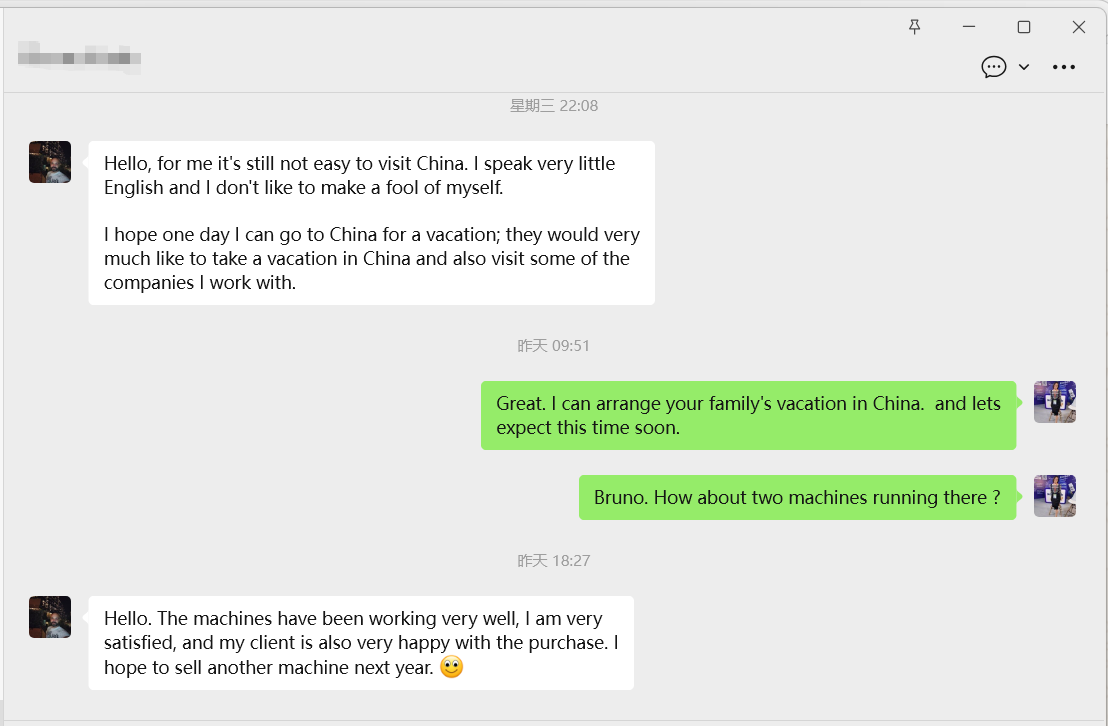Select the "not easy to visit China" message bubble
1108x726 pixels.
(371, 222)
